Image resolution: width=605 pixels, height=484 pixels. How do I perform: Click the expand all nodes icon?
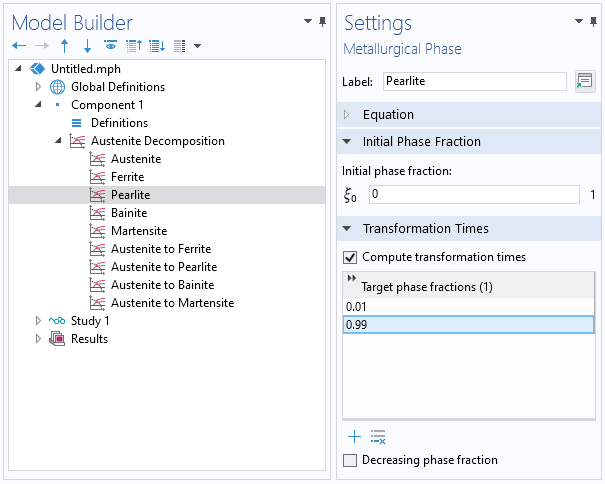pos(156,46)
